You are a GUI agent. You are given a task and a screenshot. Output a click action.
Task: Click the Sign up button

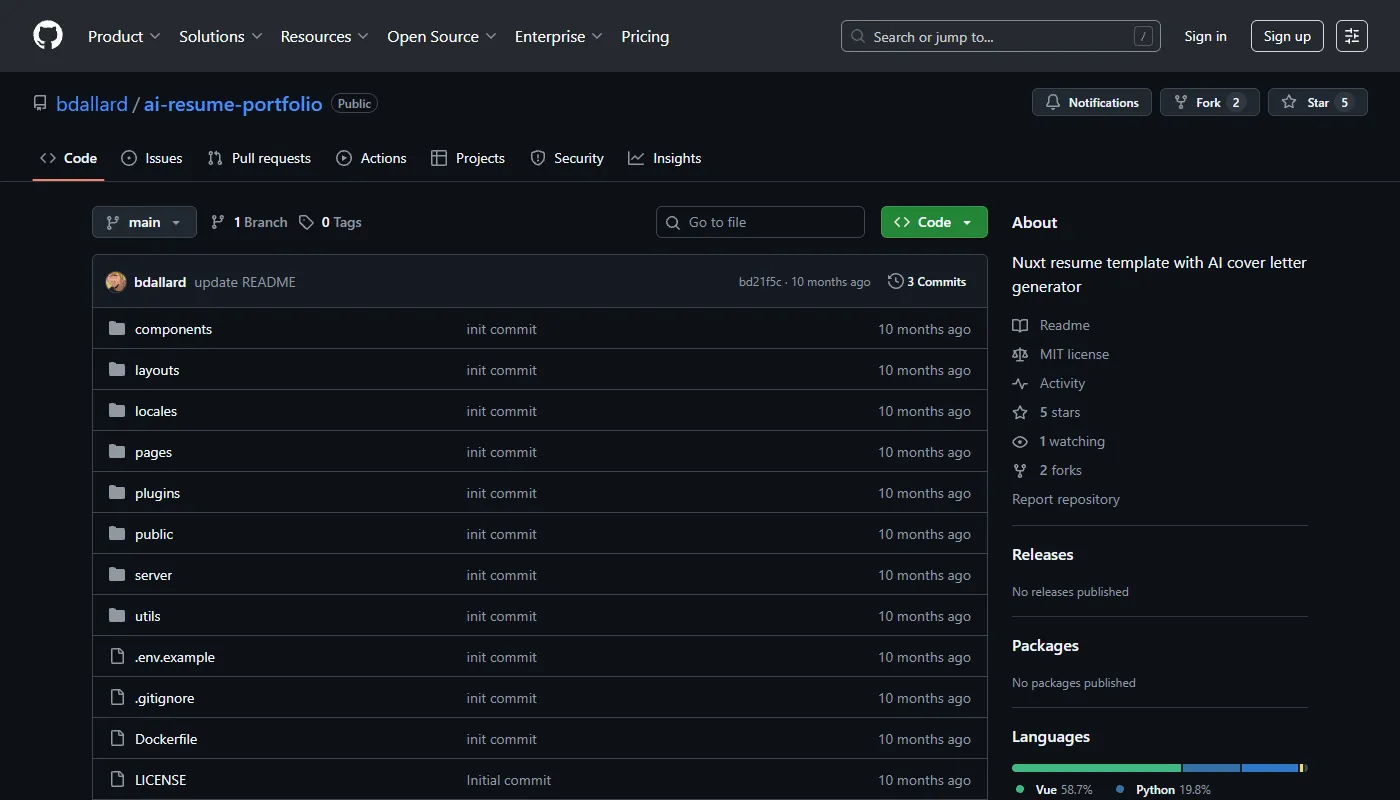1287,36
